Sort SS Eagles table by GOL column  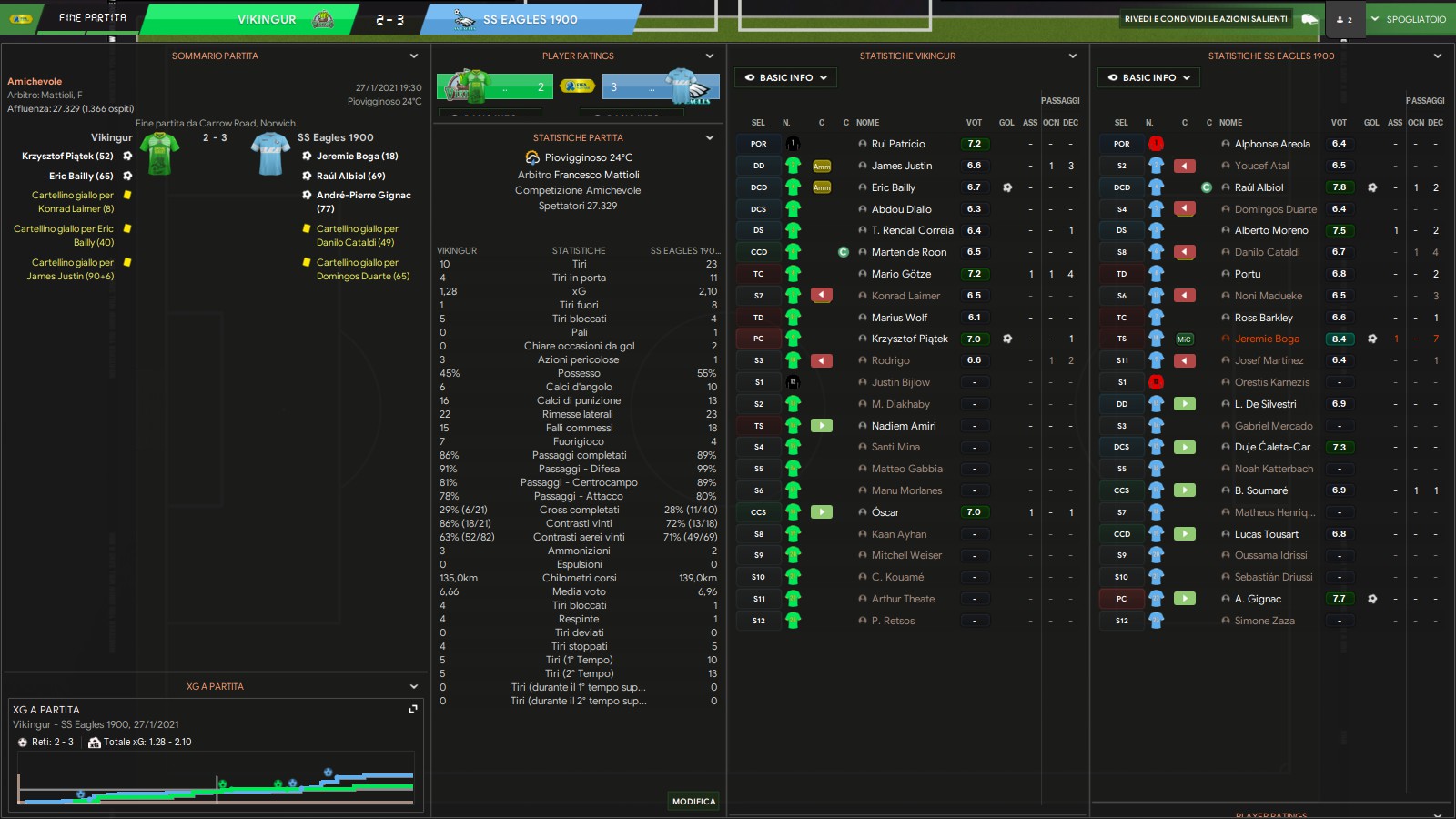click(1371, 122)
